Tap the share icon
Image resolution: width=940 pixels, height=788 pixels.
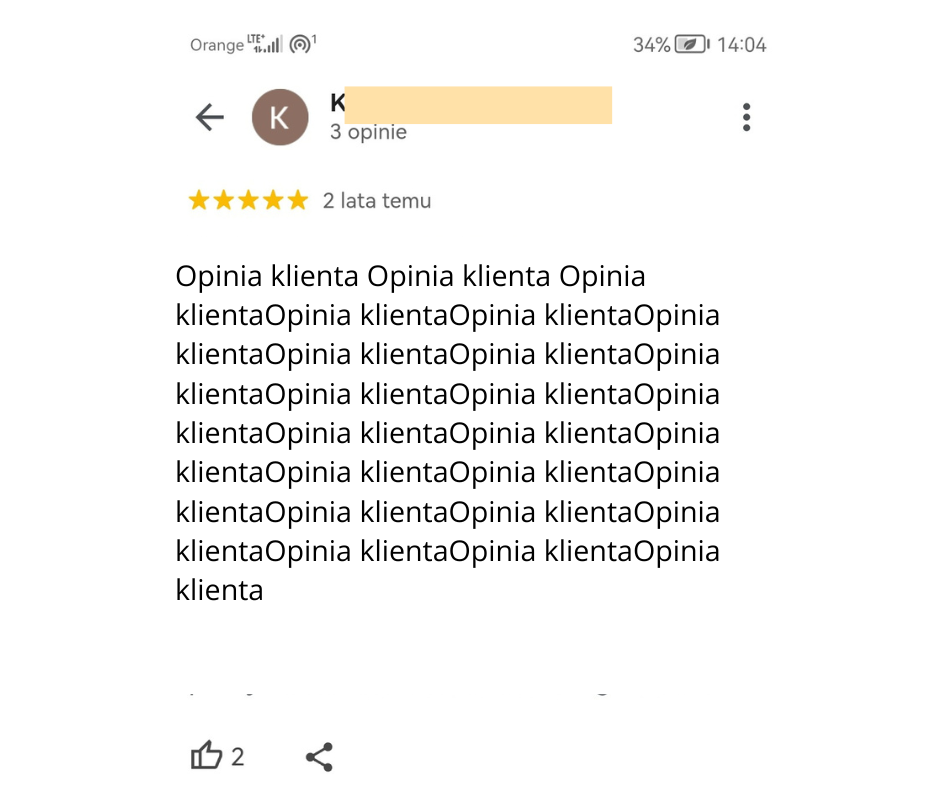319,757
